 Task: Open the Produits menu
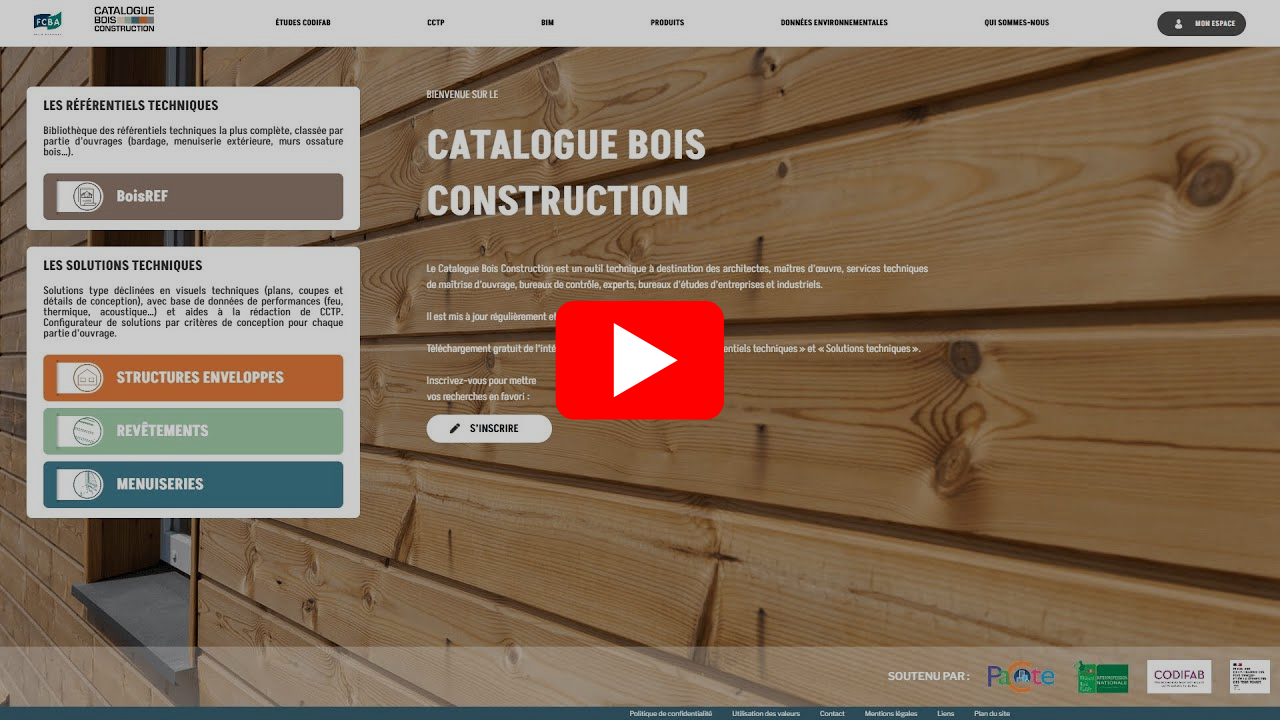point(667,23)
